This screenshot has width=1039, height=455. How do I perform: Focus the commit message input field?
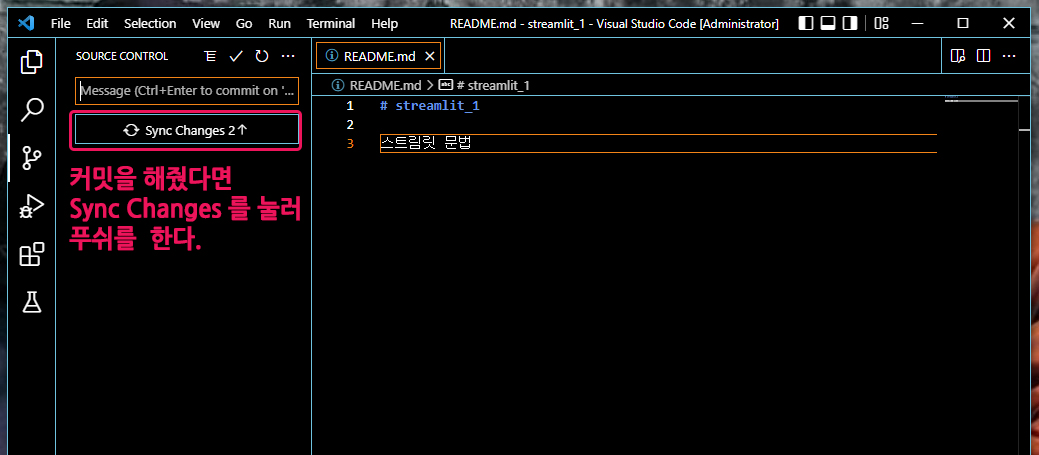click(x=187, y=91)
